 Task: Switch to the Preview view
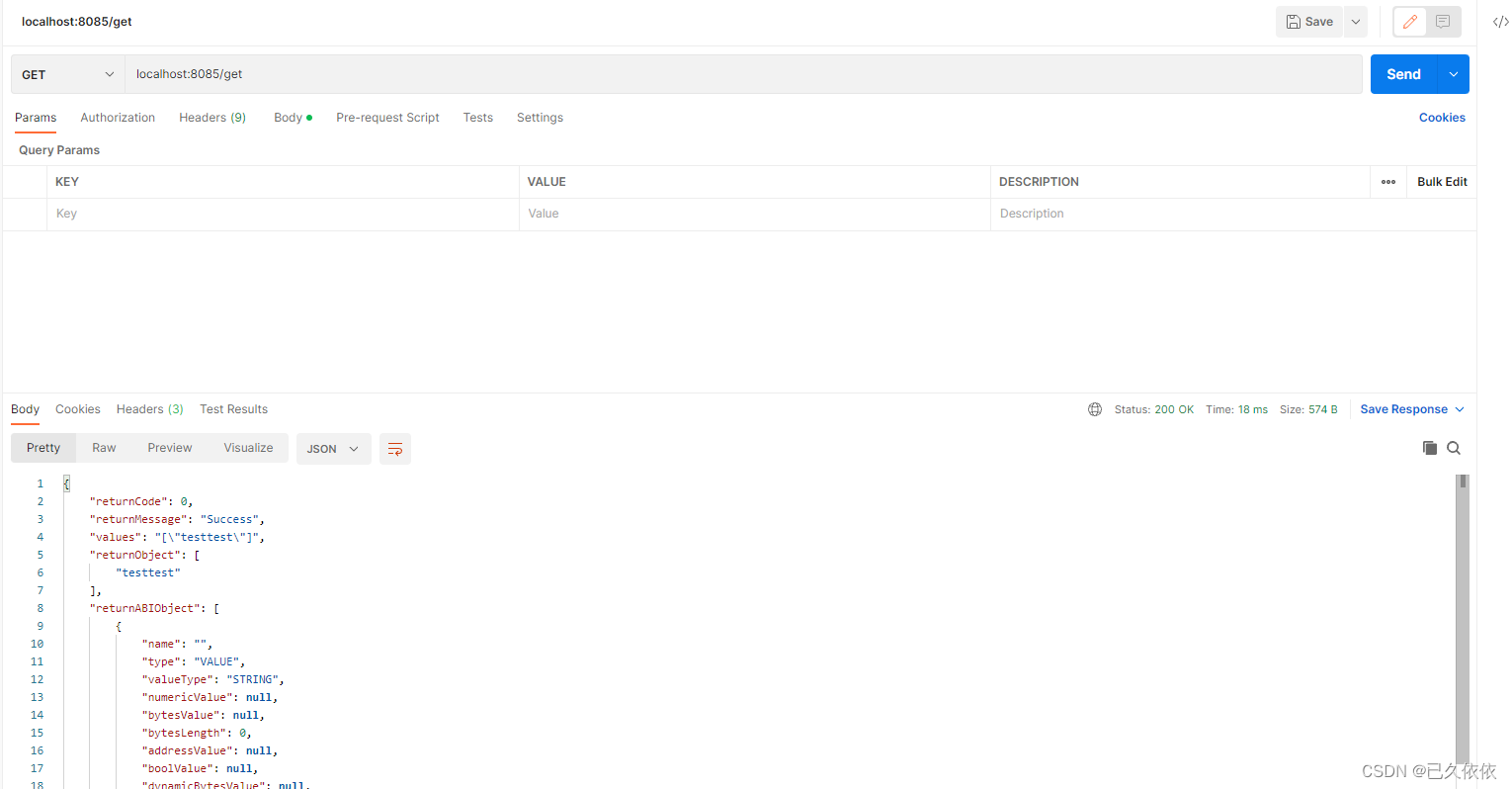point(170,448)
